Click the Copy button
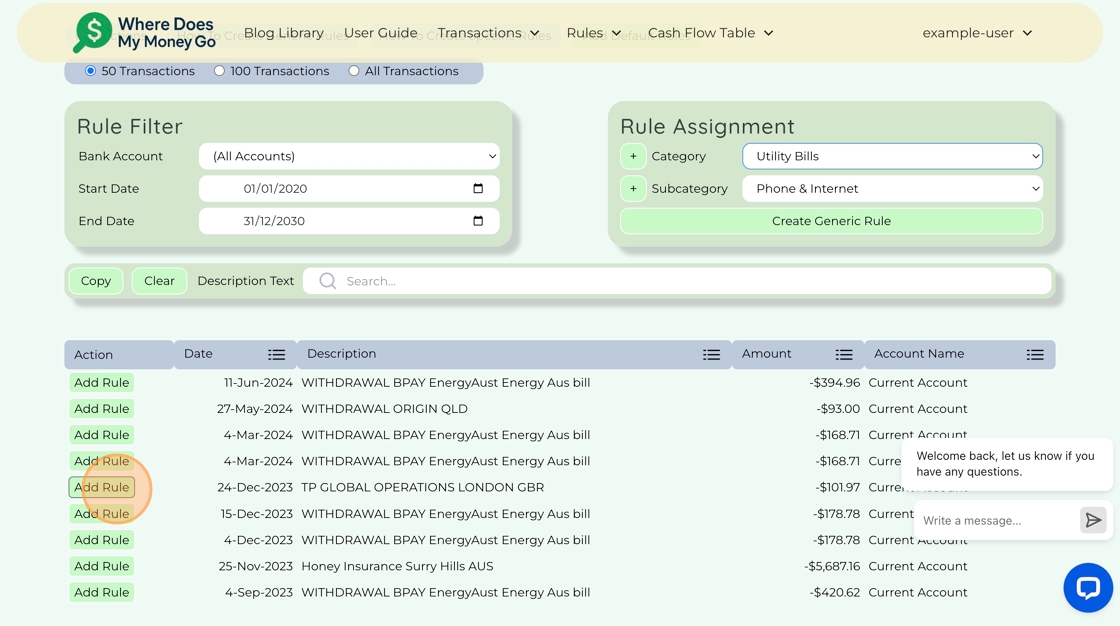Screen dimensions: 1120x626 96,281
